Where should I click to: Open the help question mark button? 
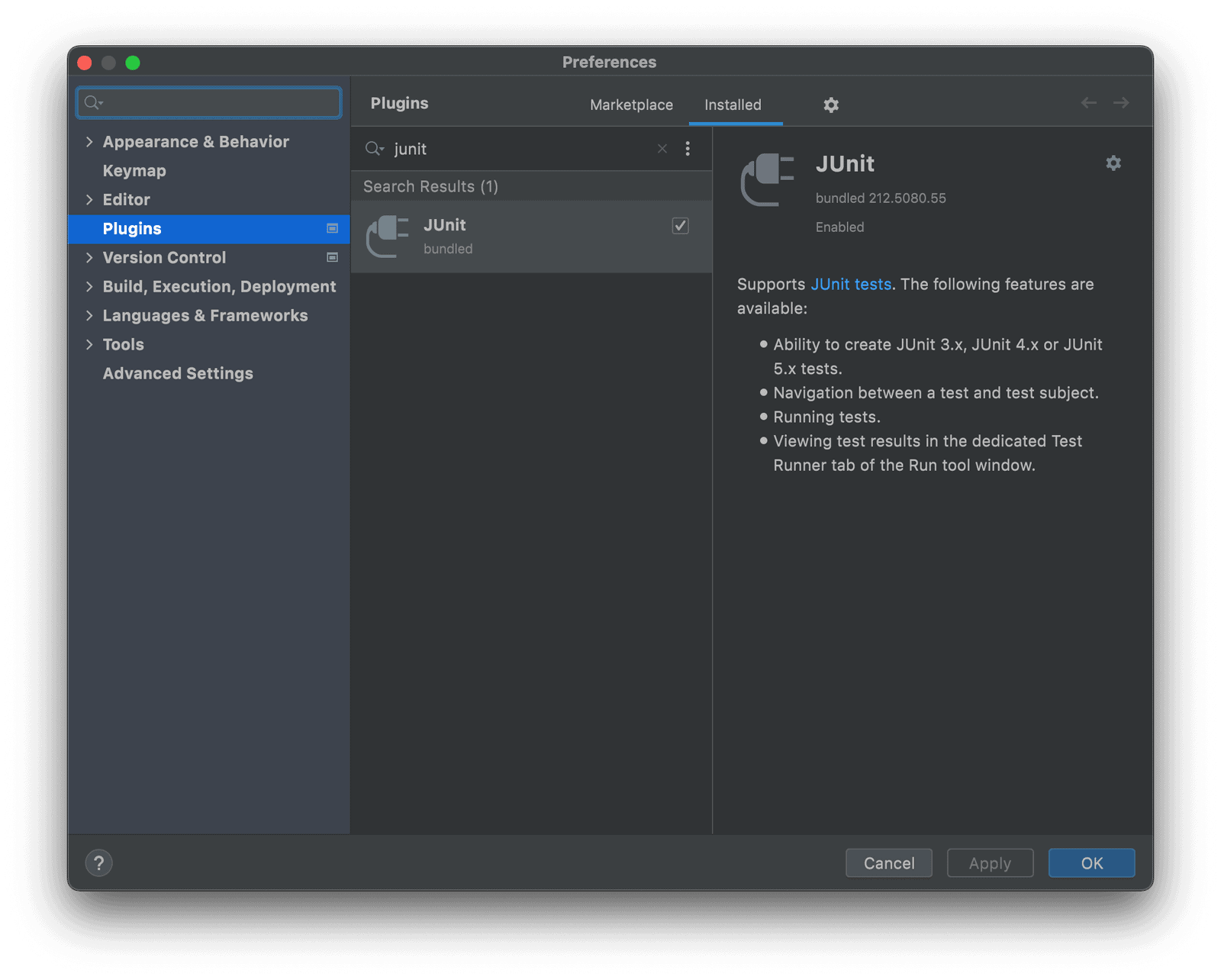[x=99, y=863]
